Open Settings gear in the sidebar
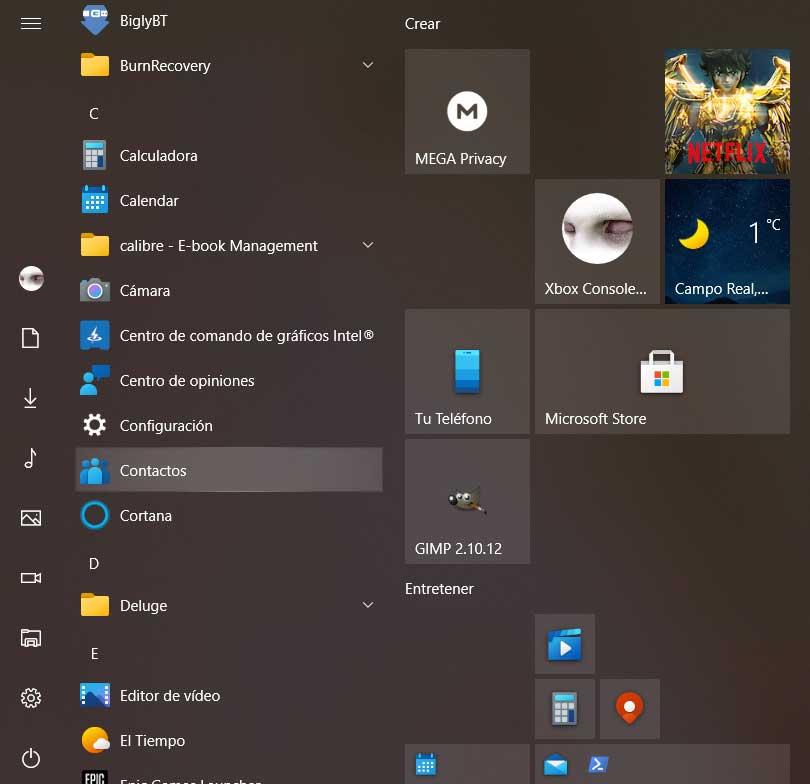Image resolution: width=810 pixels, height=784 pixels. (31, 698)
